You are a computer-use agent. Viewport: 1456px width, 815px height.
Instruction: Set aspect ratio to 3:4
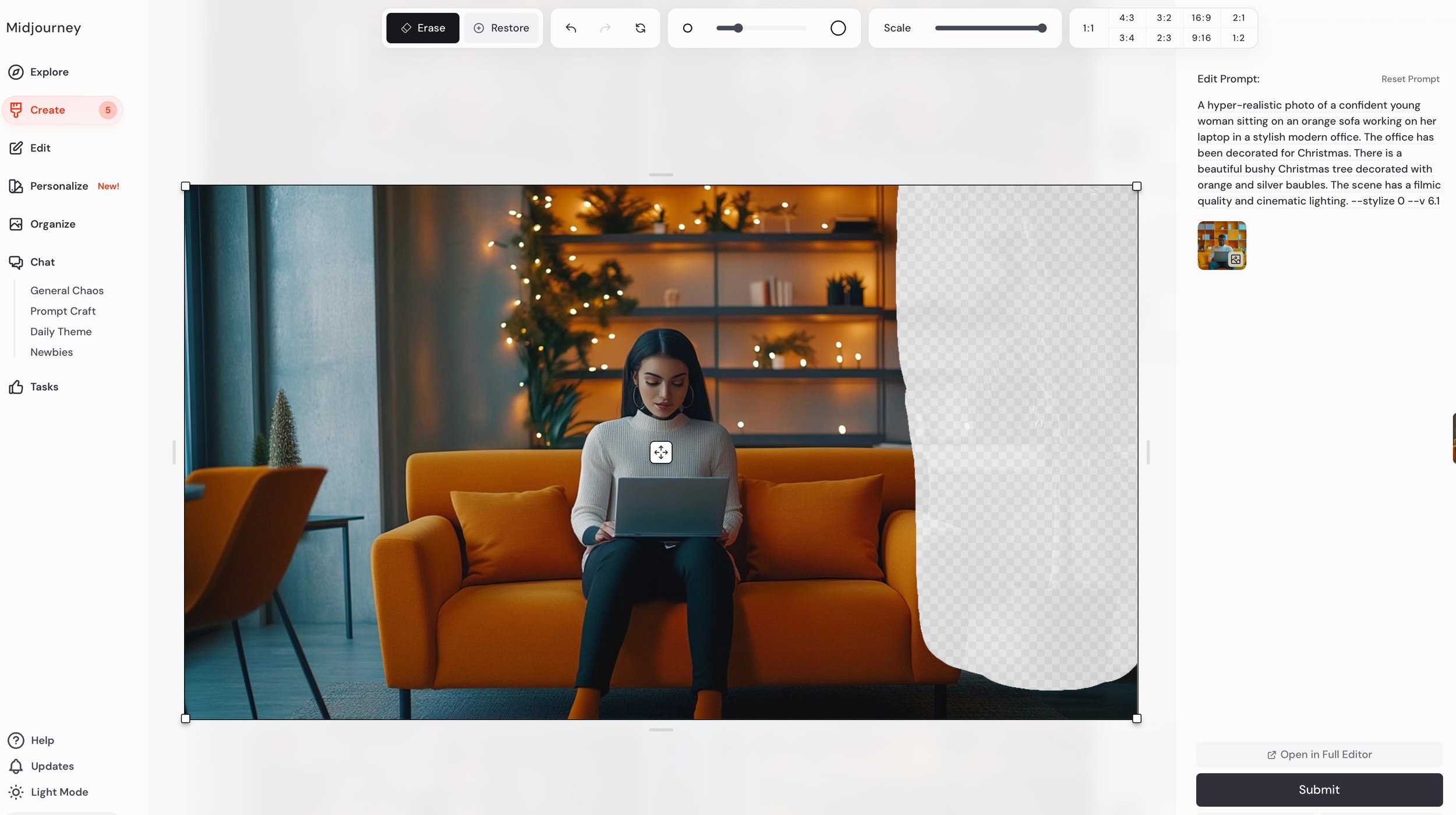pyautogui.click(x=1126, y=38)
